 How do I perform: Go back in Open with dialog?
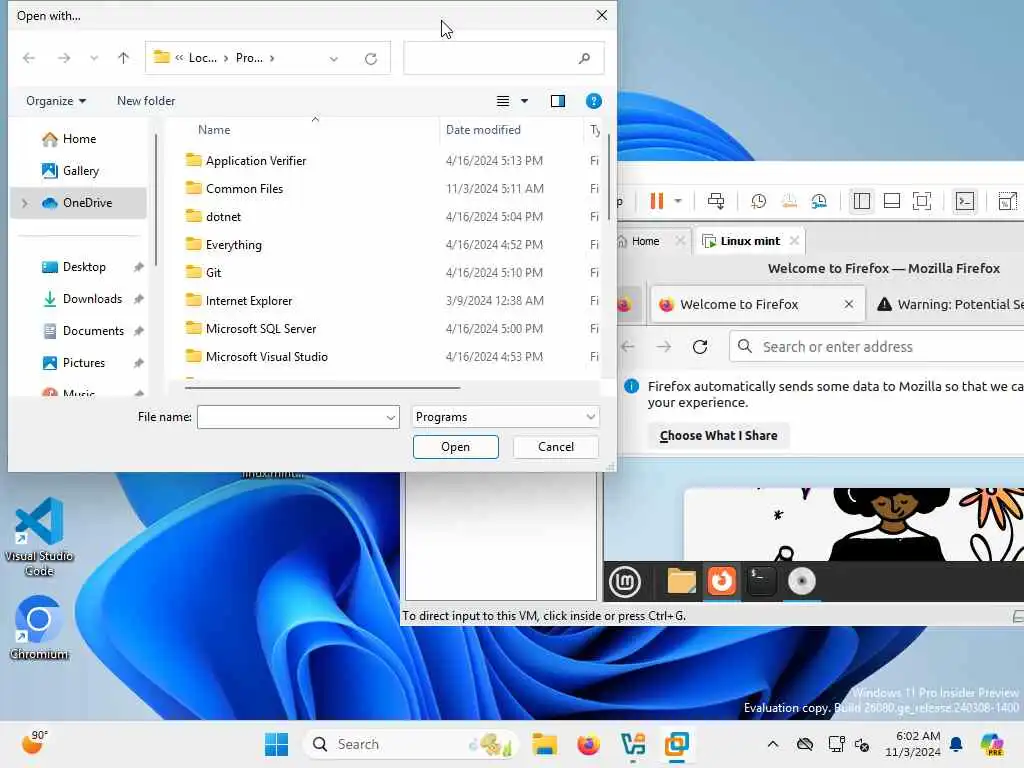click(29, 58)
